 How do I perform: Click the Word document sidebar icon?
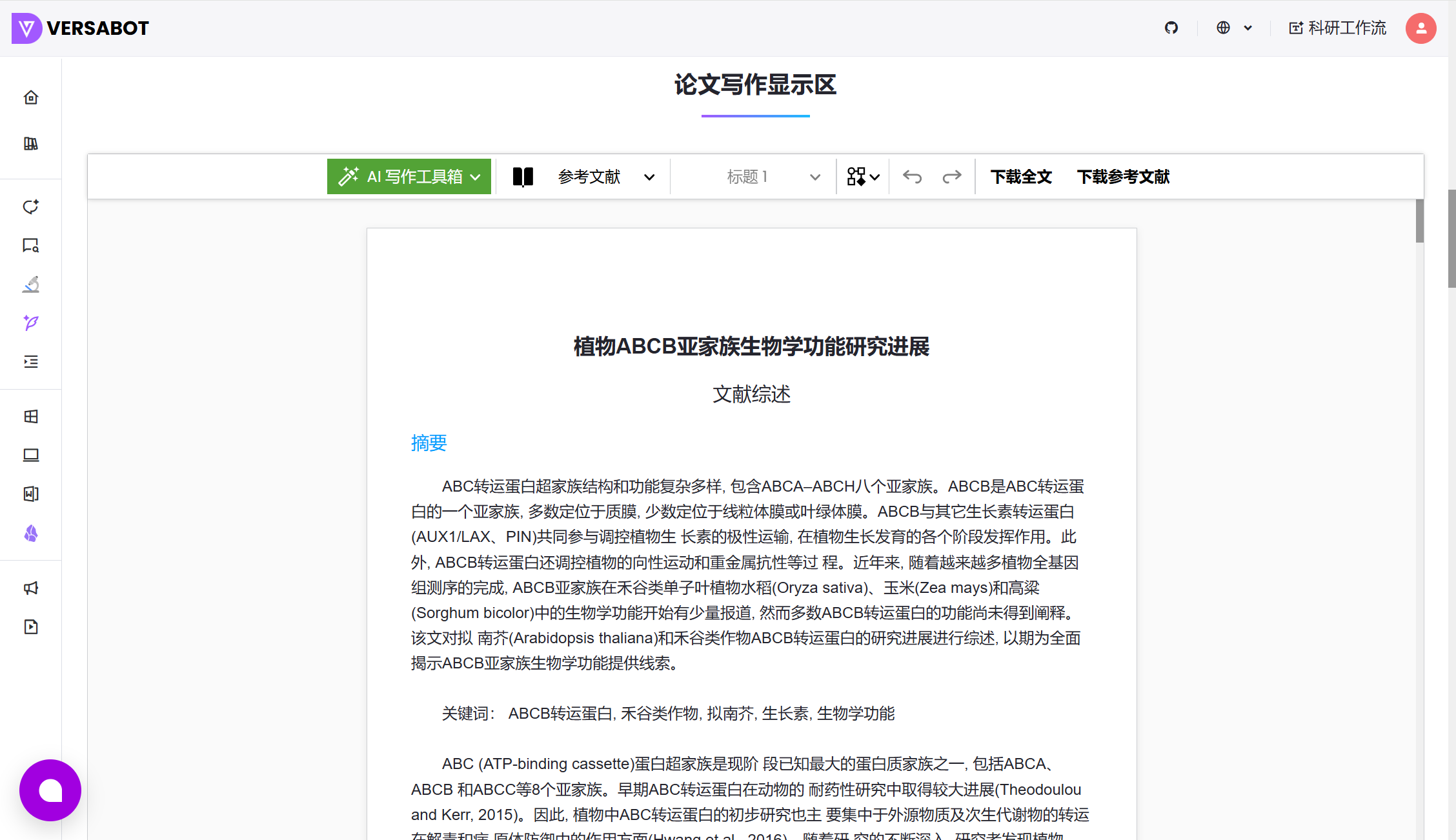tap(31, 494)
